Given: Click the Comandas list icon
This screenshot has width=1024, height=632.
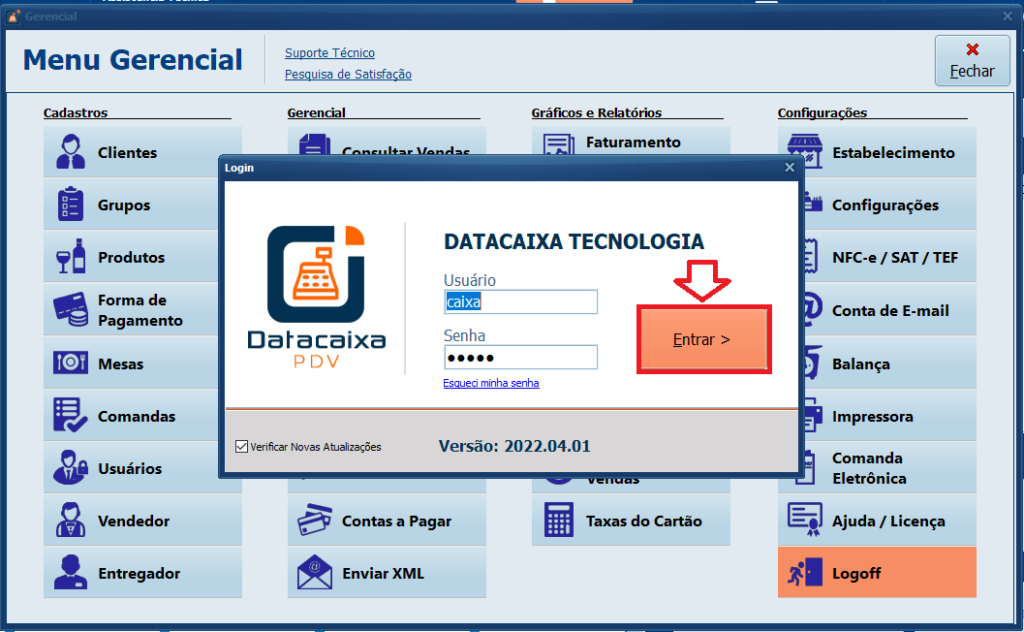Looking at the screenshot, I should coord(70,416).
